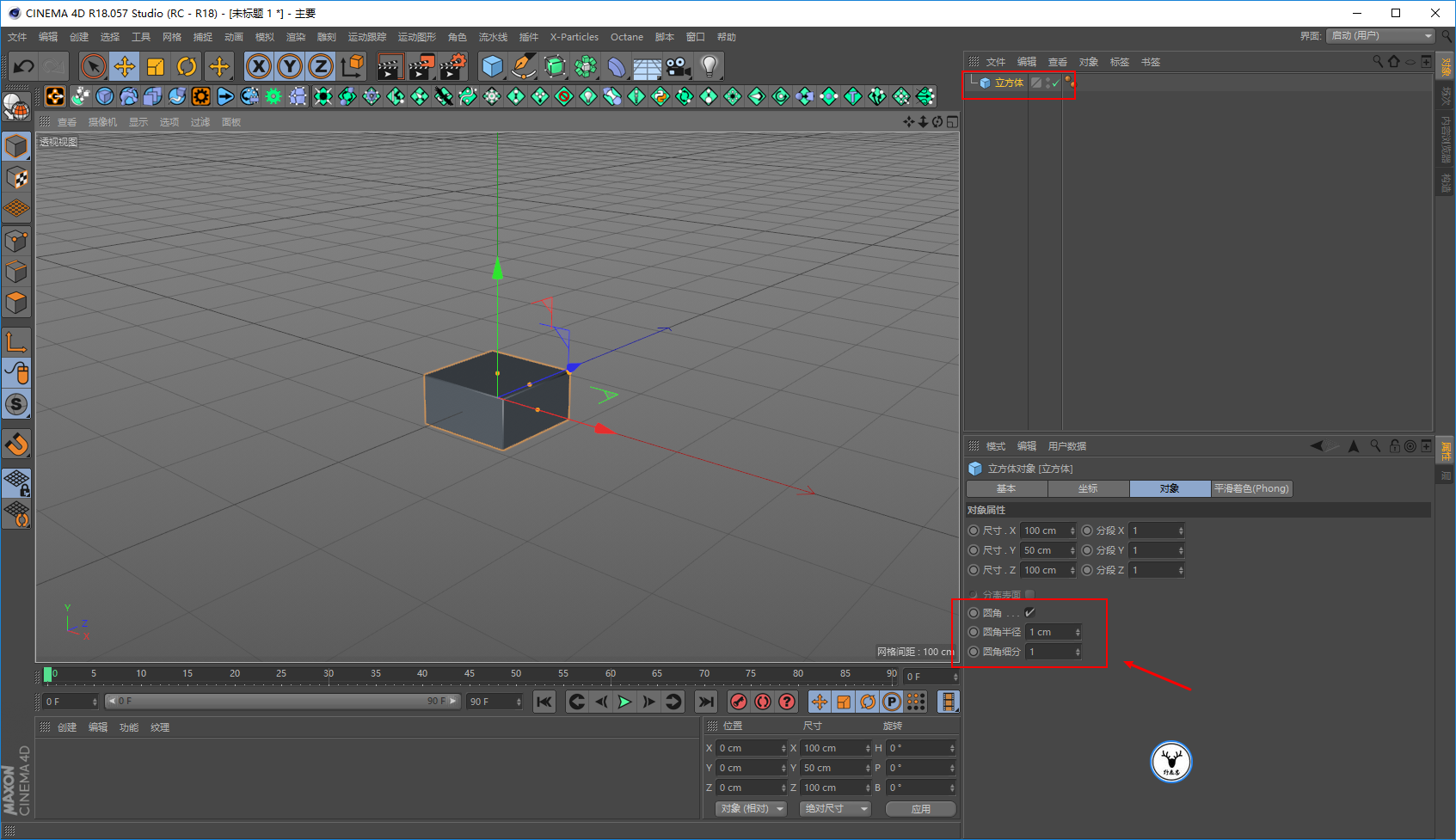The height and width of the screenshot is (840, 1456).
Task: Jump to the end of the animation
Action: (705, 702)
